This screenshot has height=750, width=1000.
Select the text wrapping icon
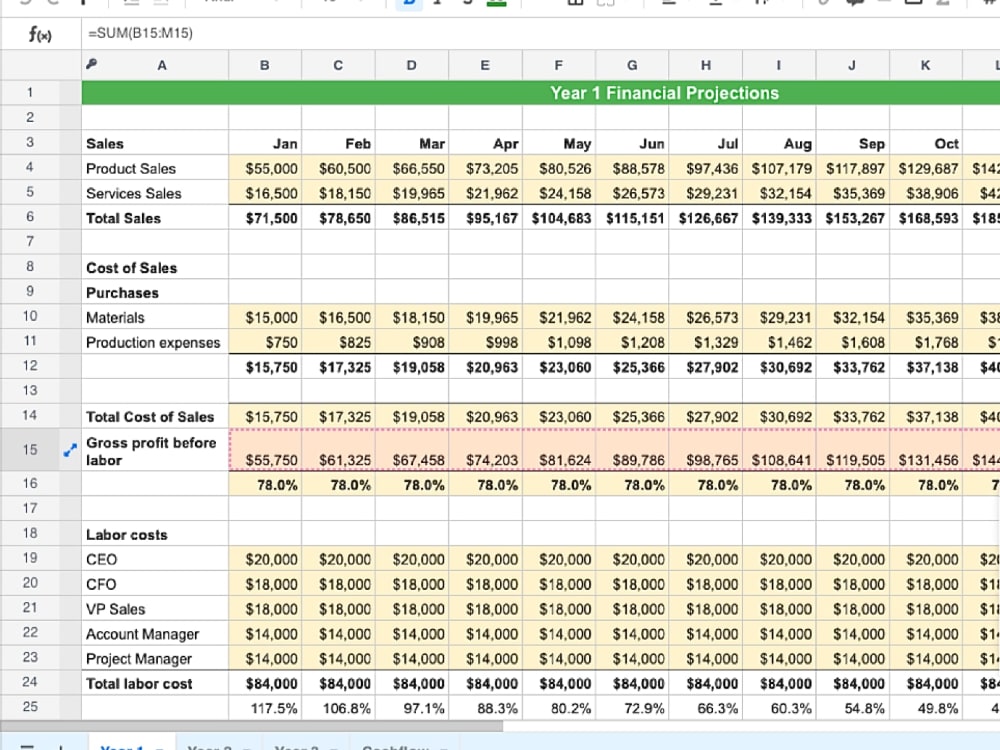(x=759, y=4)
